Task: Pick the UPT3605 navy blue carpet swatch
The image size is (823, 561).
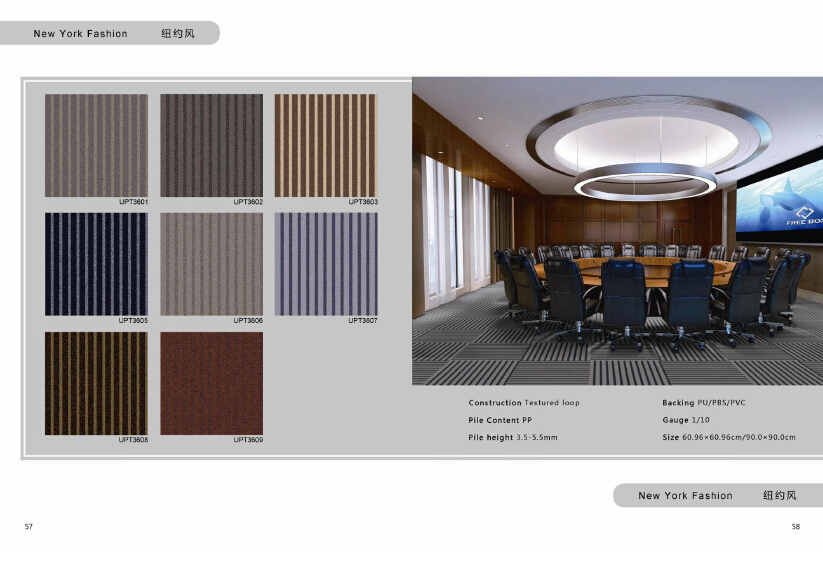Action: pyautogui.click(x=96, y=264)
